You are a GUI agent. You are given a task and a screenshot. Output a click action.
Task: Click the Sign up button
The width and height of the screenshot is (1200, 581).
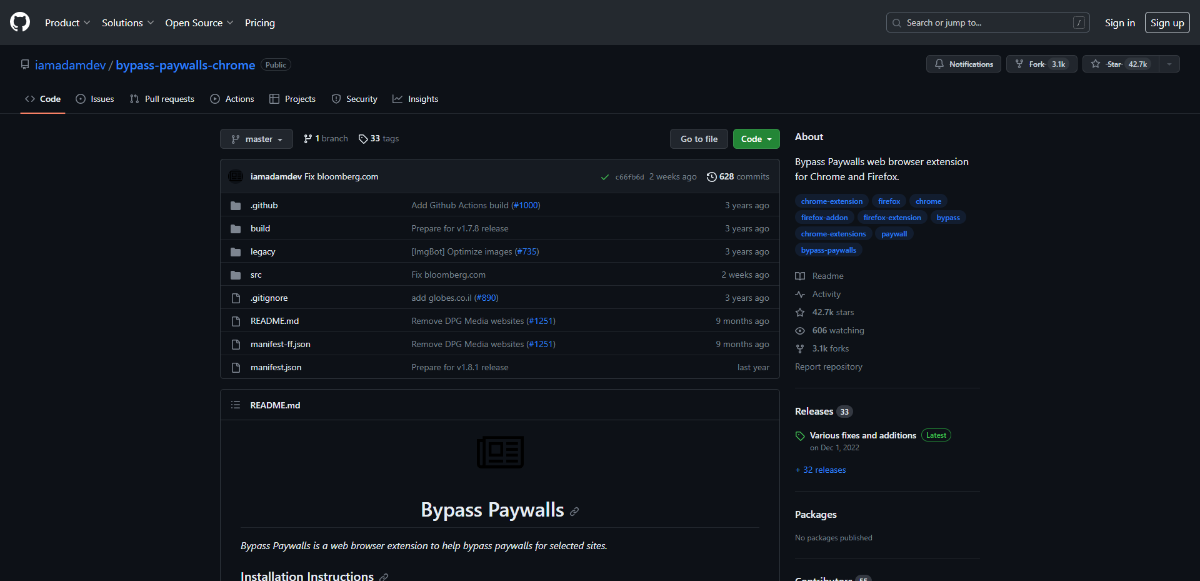tap(1167, 23)
